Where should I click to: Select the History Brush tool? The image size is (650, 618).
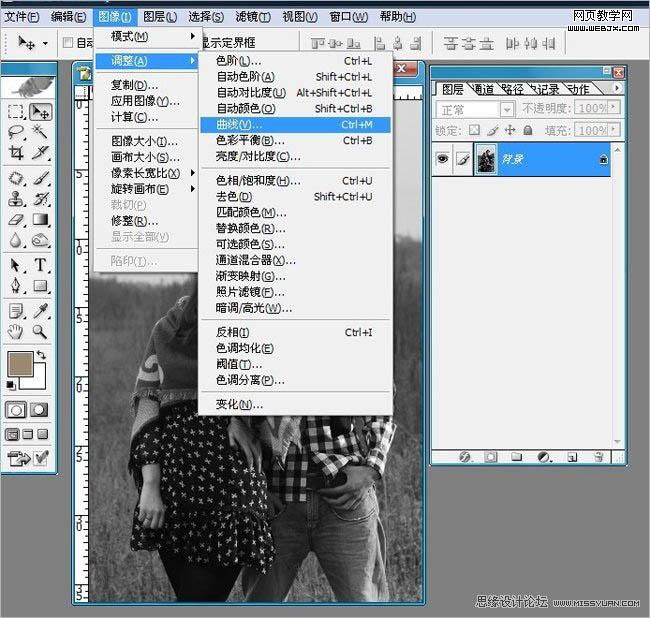(x=41, y=199)
